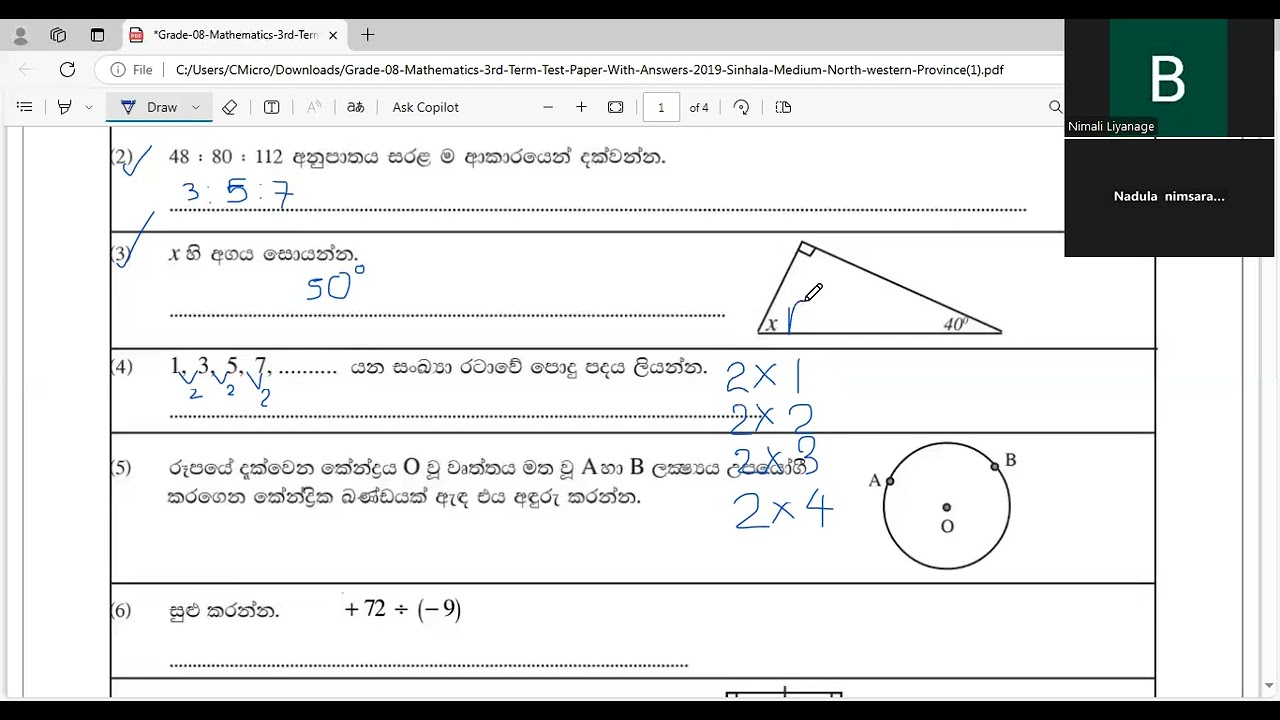Open the workspaces icon
The width and height of the screenshot is (1280, 720).
pyautogui.click(x=58, y=35)
